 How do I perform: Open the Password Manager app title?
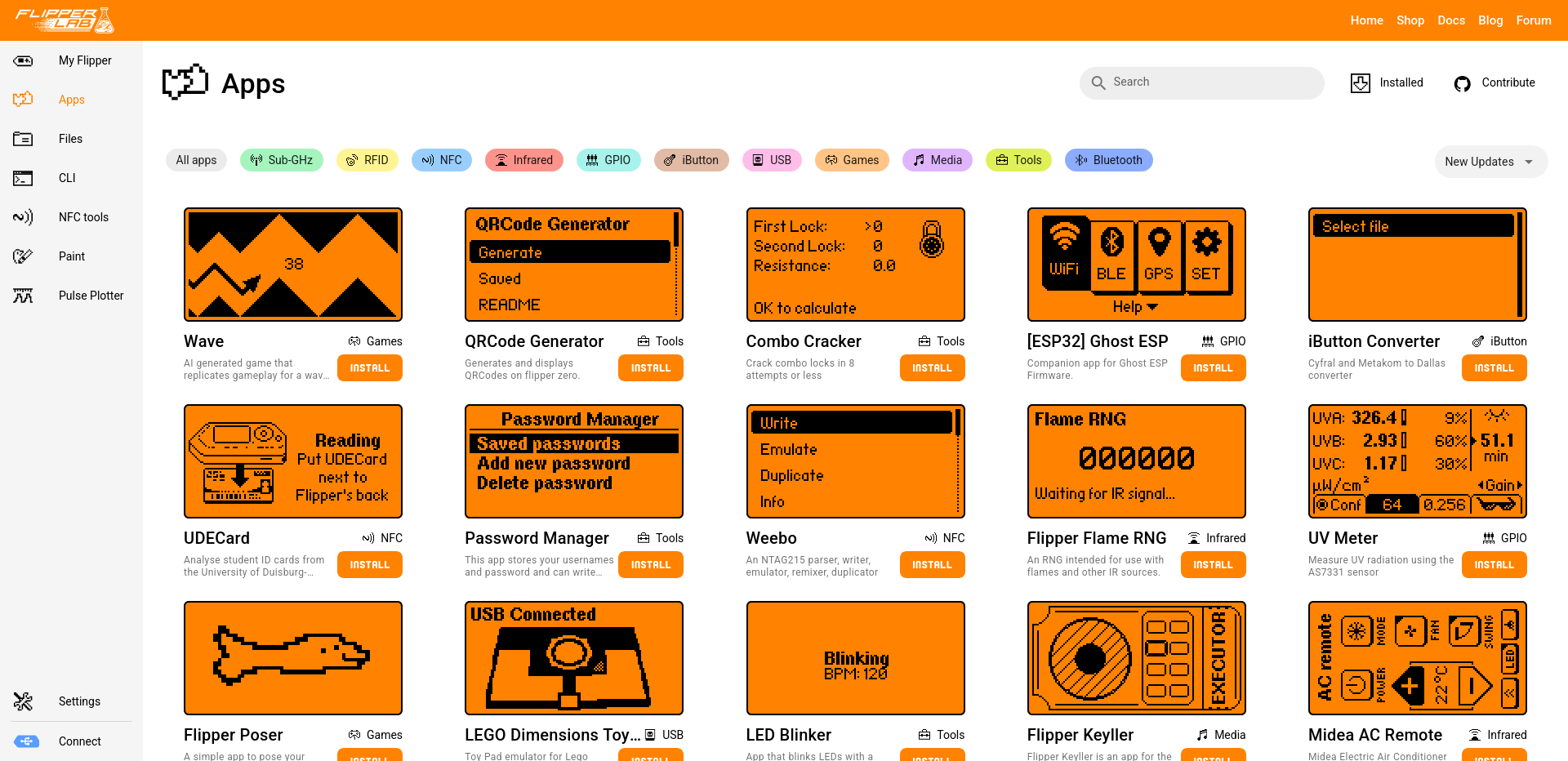(x=537, y=538)
